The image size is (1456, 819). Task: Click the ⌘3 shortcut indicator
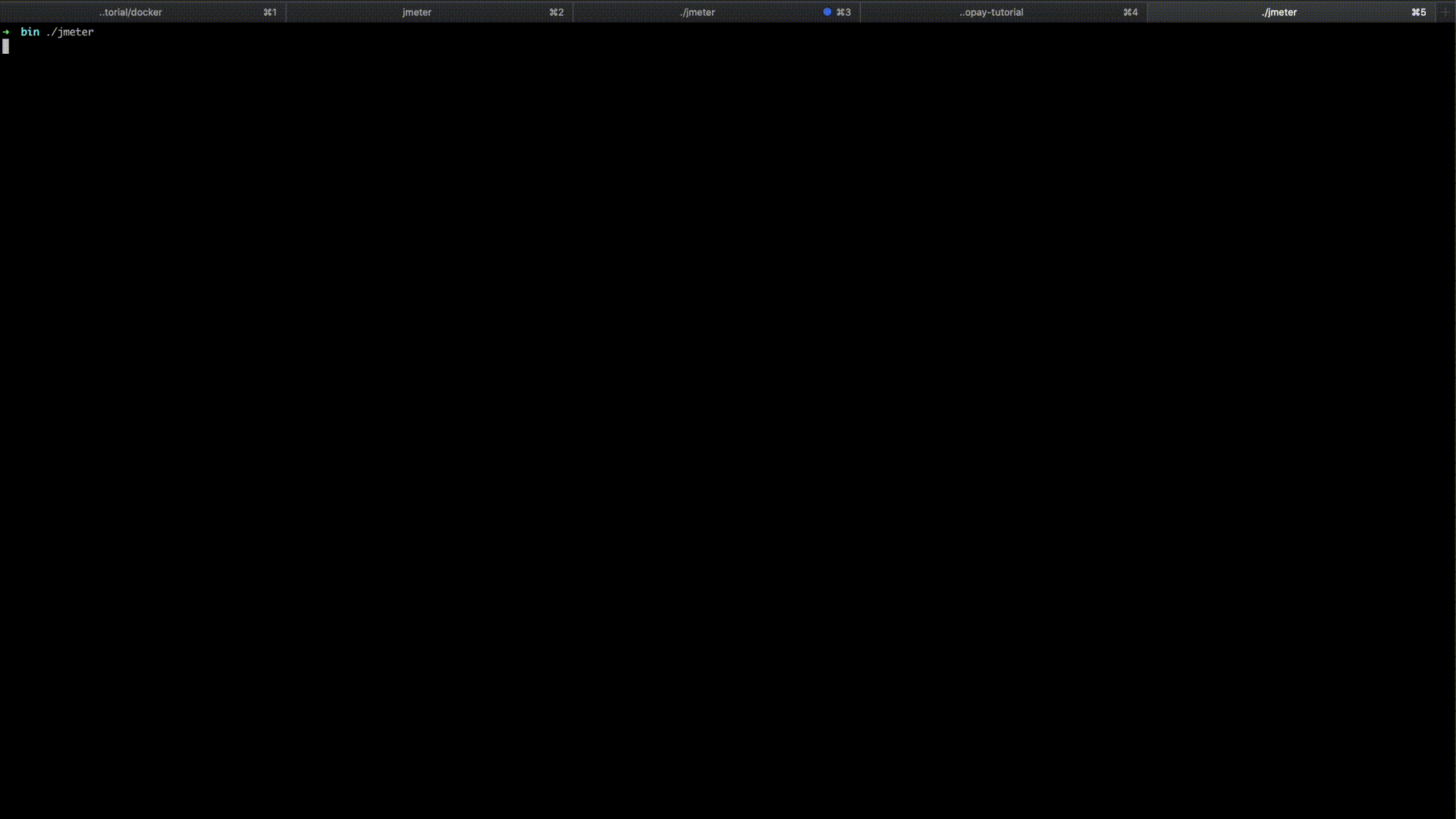(843, 12)
